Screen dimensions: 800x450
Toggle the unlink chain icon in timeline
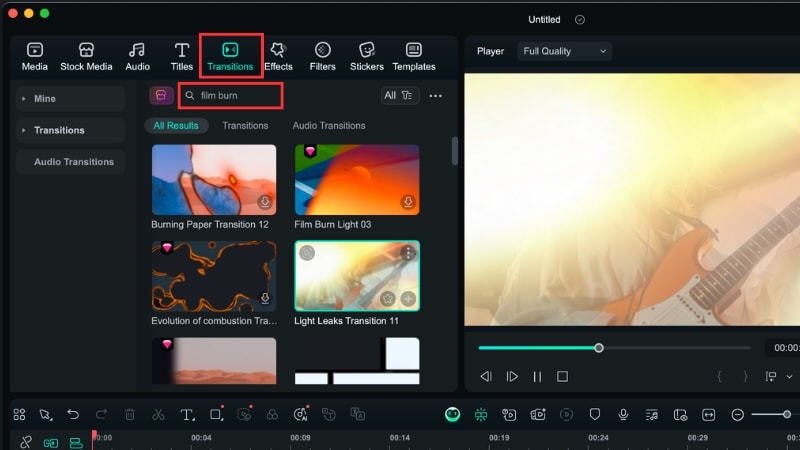[26, 442]
